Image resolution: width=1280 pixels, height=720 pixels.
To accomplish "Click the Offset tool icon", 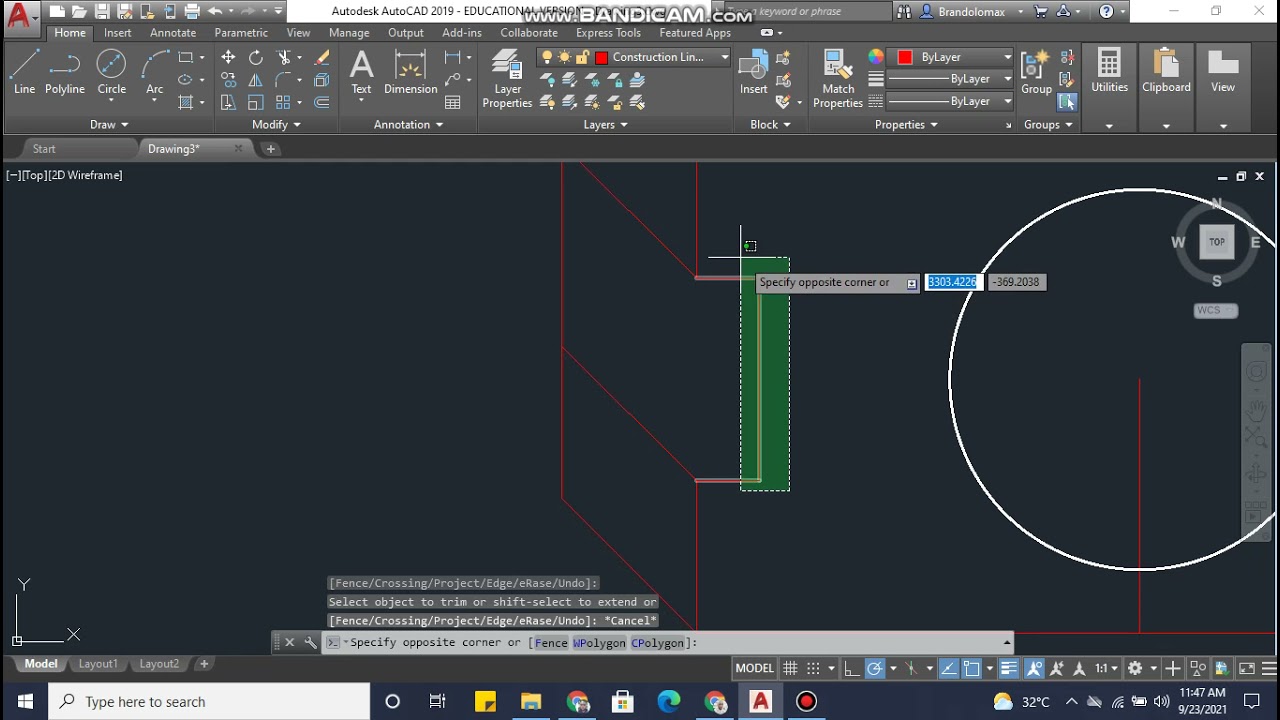I will tap(322, 102).
